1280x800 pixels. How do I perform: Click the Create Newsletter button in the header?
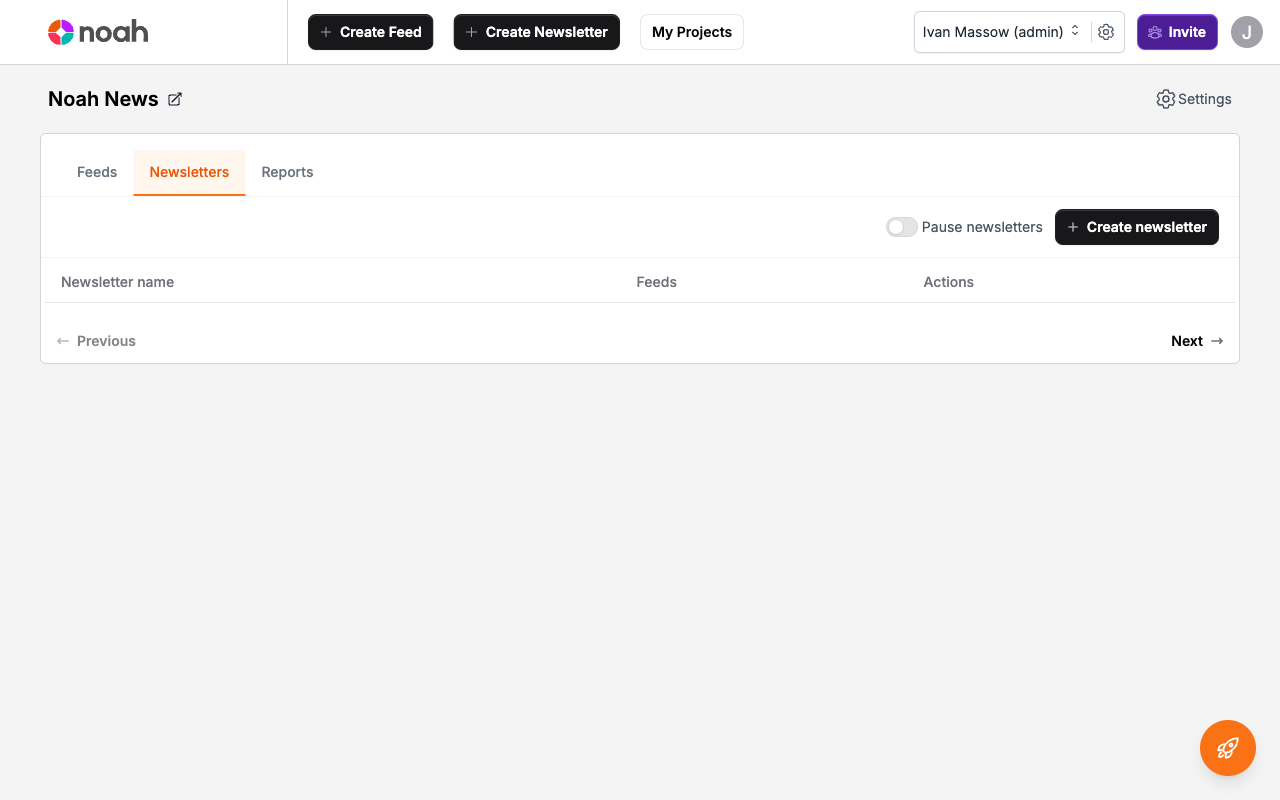[536, 32]
